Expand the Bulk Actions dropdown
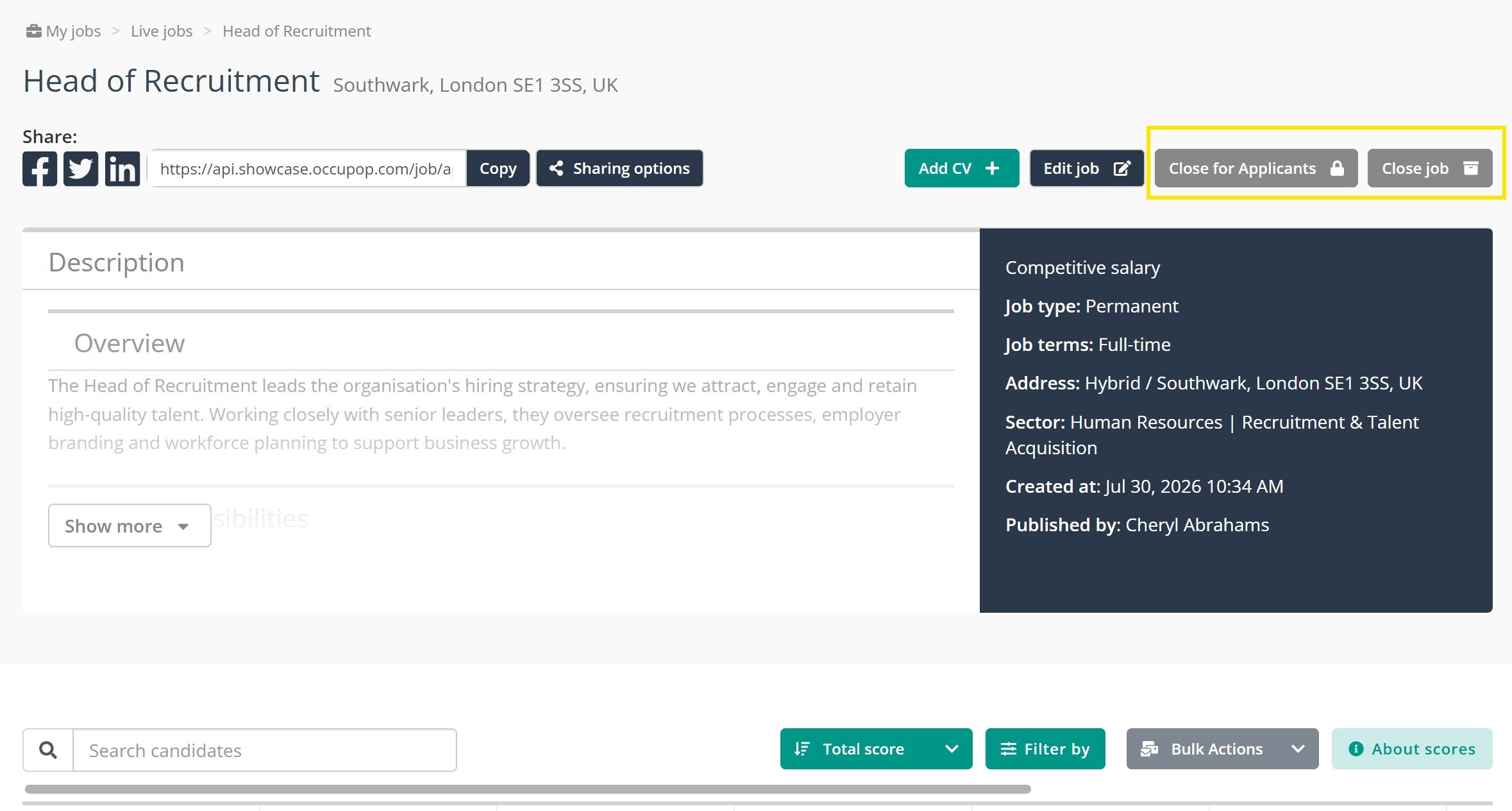 [1222, 749]
